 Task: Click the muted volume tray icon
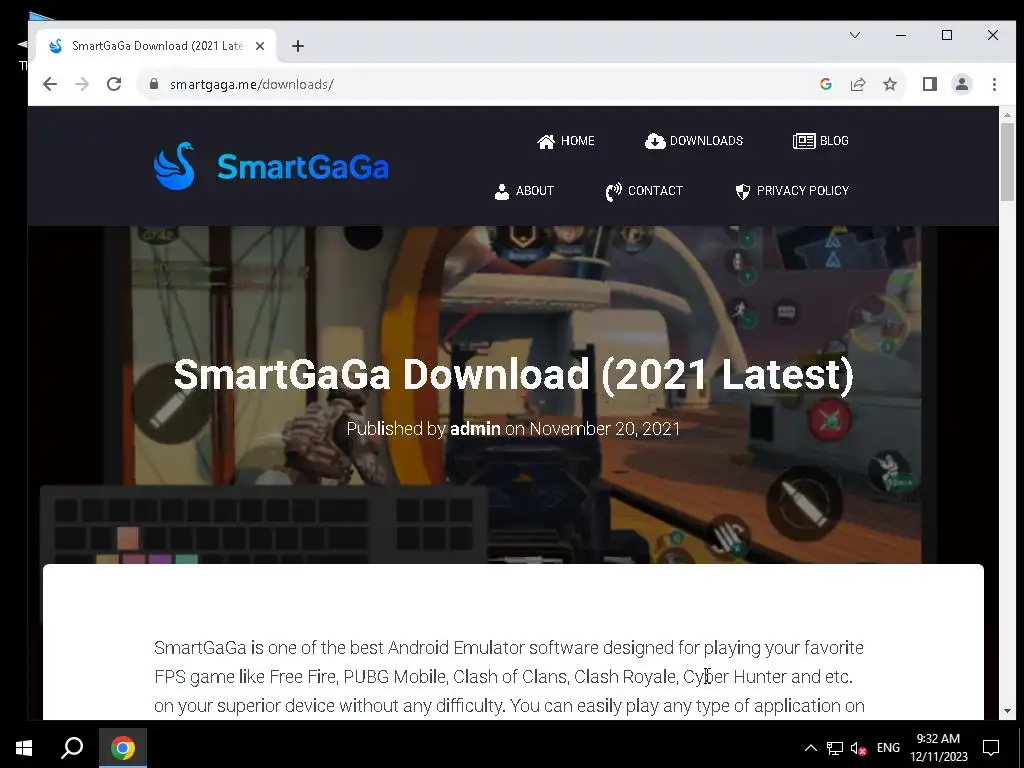coord(858,748)
